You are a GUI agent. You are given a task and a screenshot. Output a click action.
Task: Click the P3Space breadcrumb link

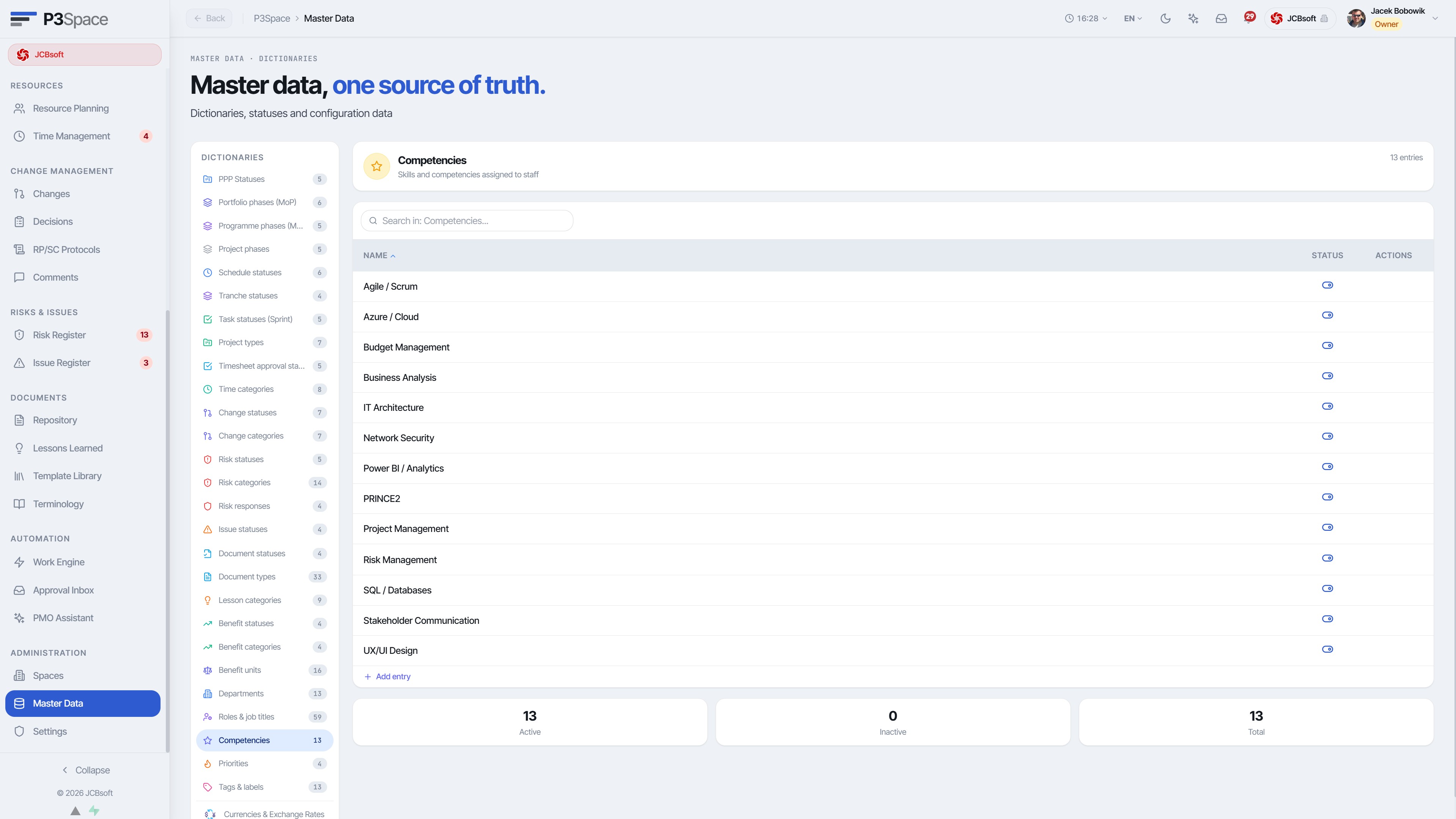(271, 18)
